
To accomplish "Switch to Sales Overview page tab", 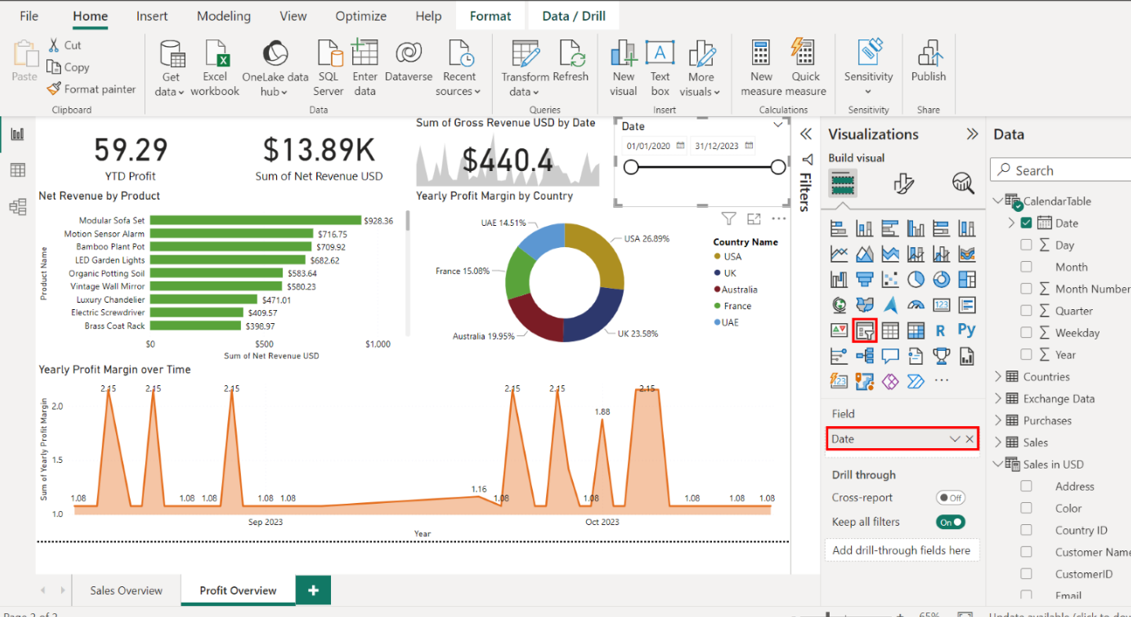I will [126, 590].
